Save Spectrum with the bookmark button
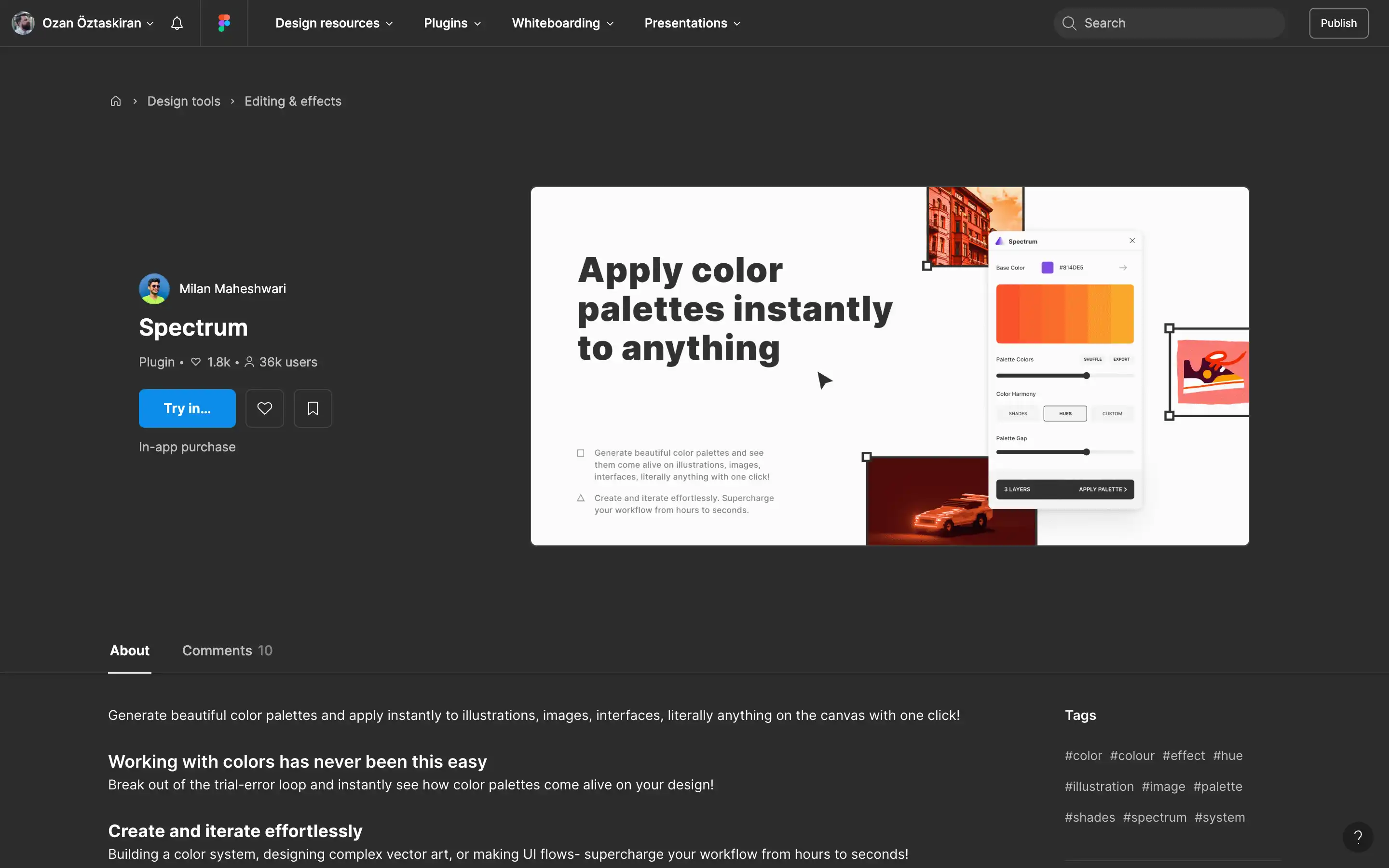This screenshot has height=868, width=1389. pos(313,408)
